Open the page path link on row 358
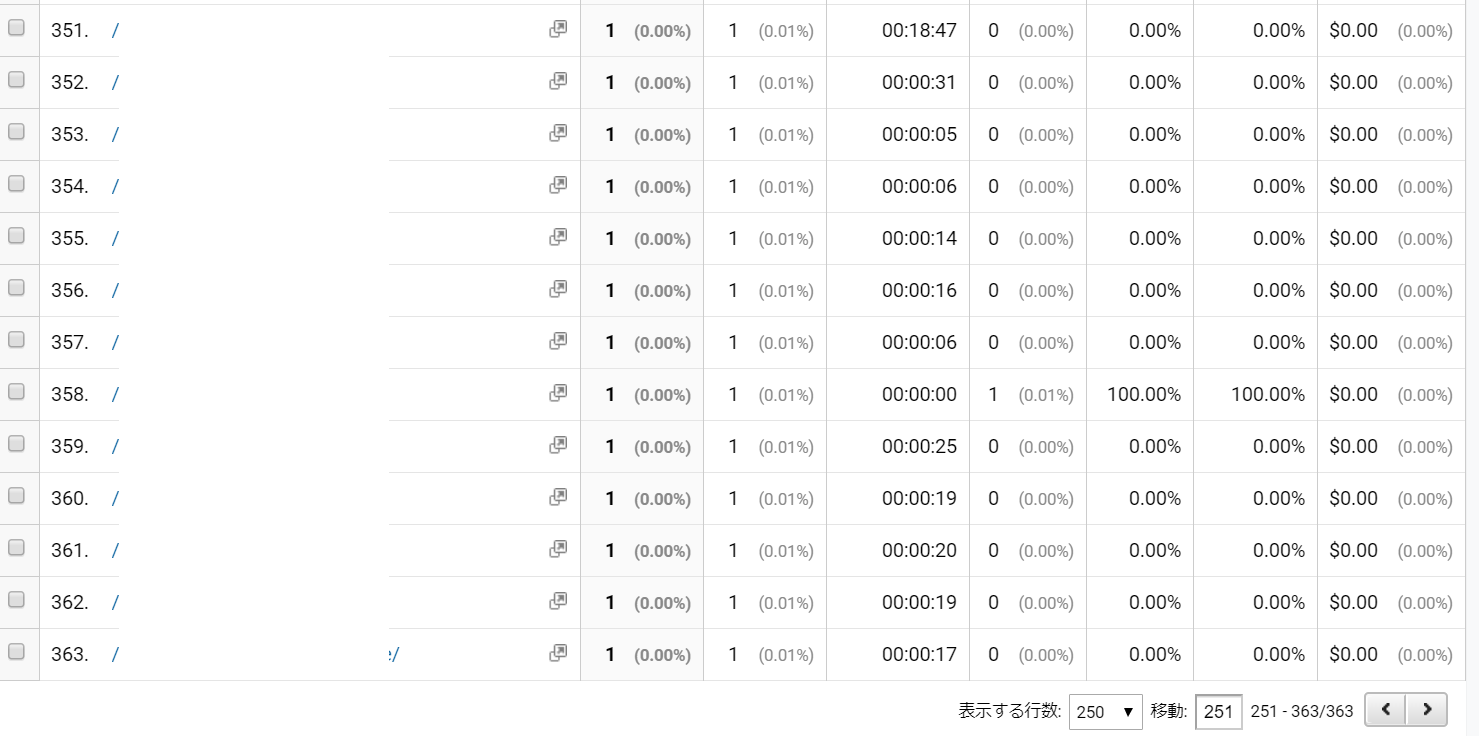 click(116, 395)
